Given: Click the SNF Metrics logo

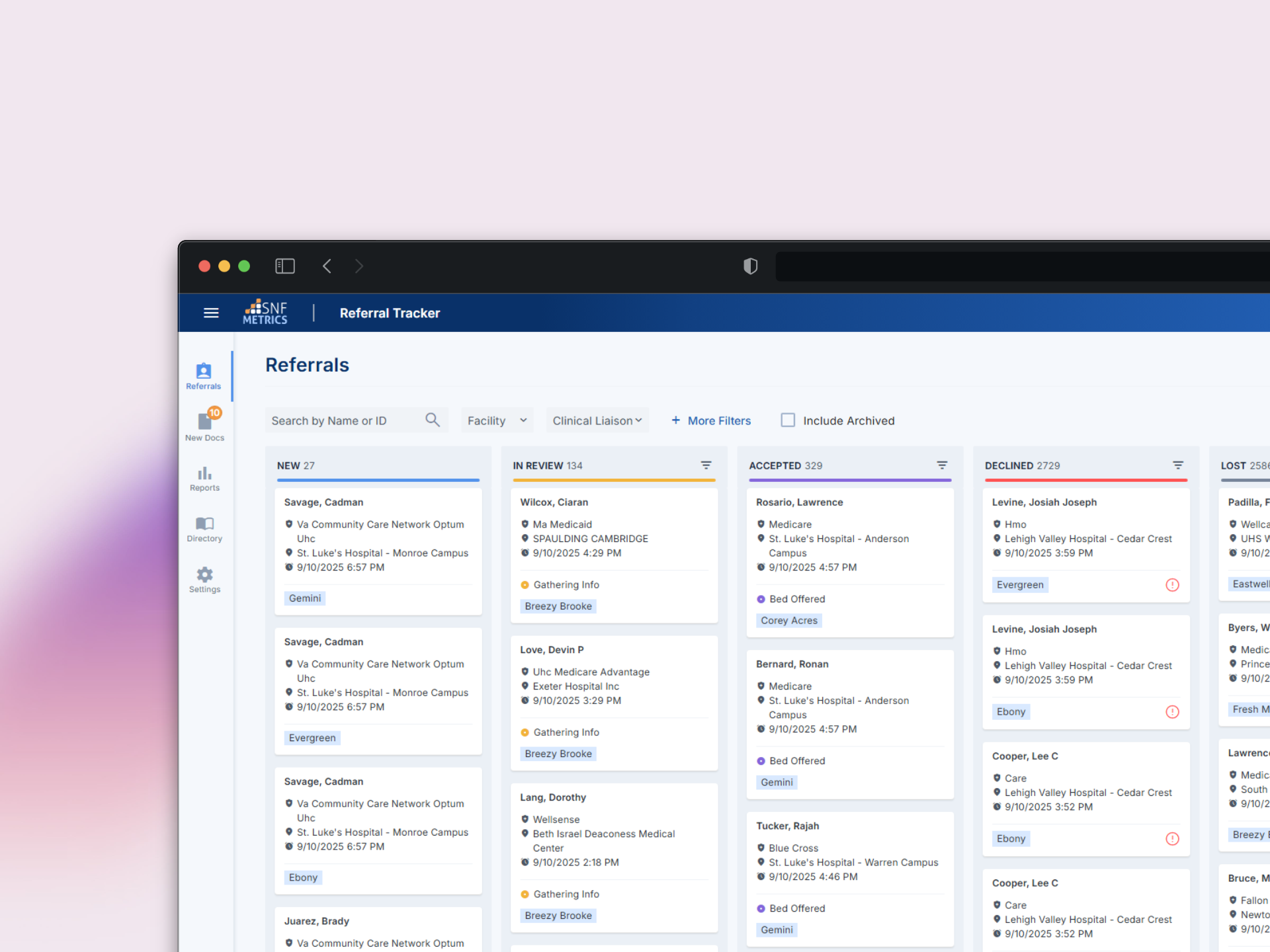Looking at the screenshot, I should click(265, 312).
